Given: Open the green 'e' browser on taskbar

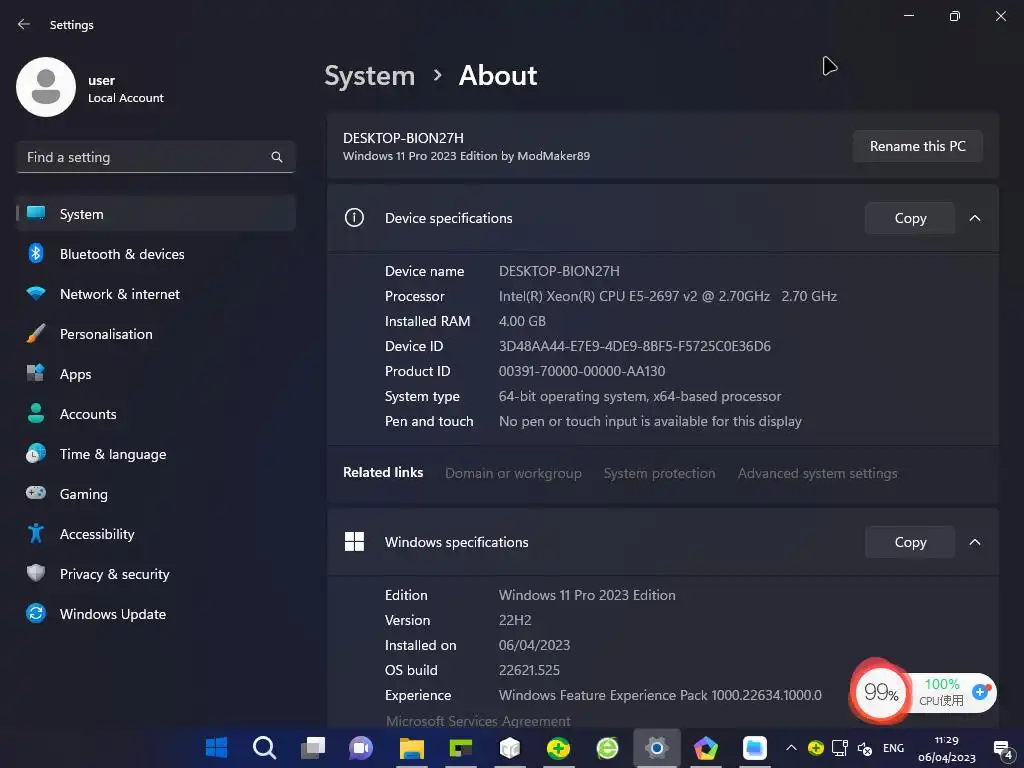Looking at the screenshot, I should coord(607,748).
